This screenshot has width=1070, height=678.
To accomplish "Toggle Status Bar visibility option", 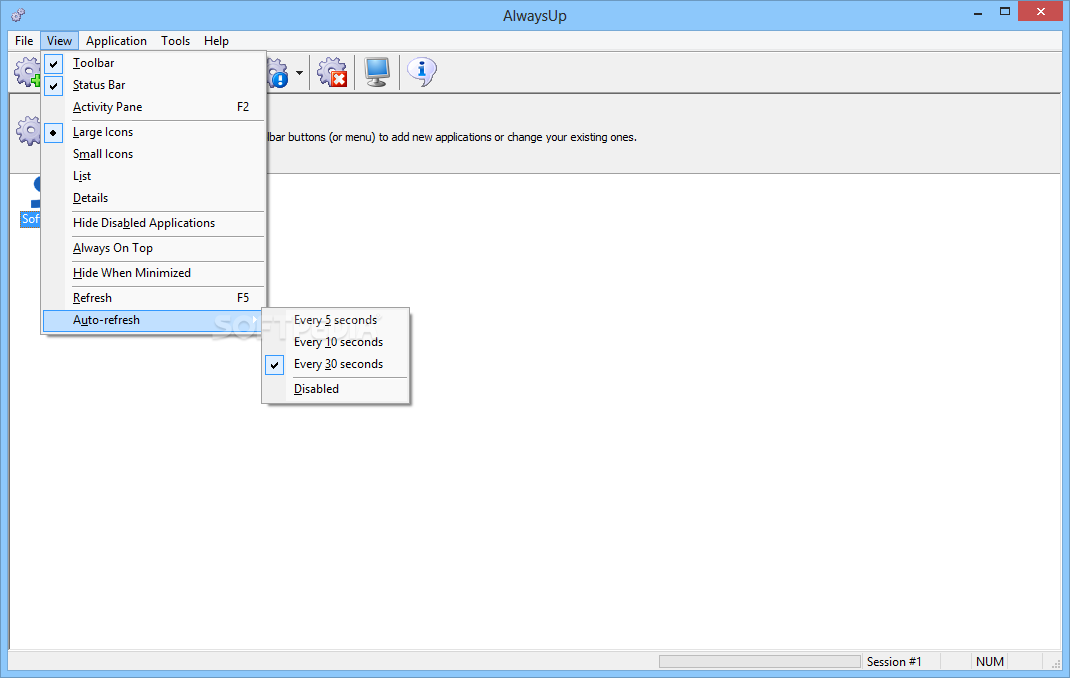I will tap(154, 85).
